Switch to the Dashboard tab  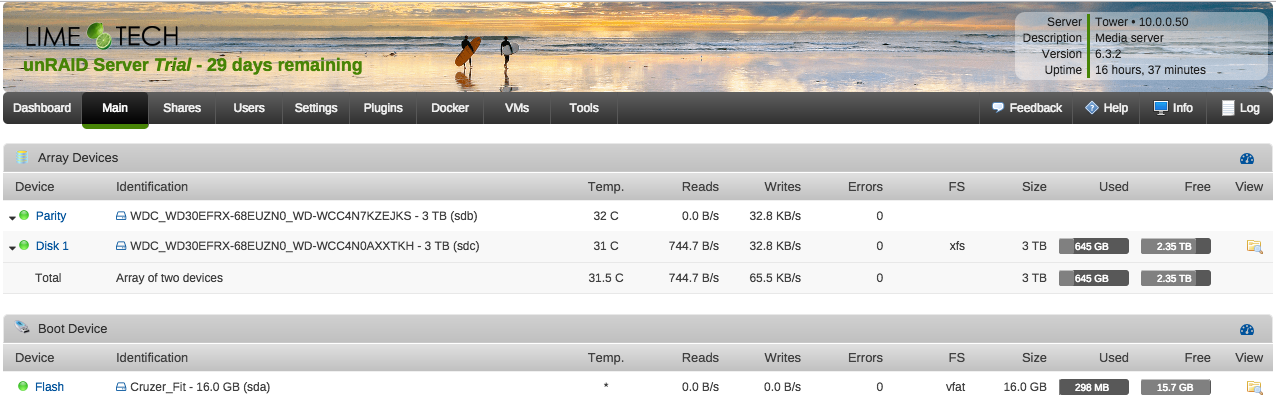click(x=42, y=108)
